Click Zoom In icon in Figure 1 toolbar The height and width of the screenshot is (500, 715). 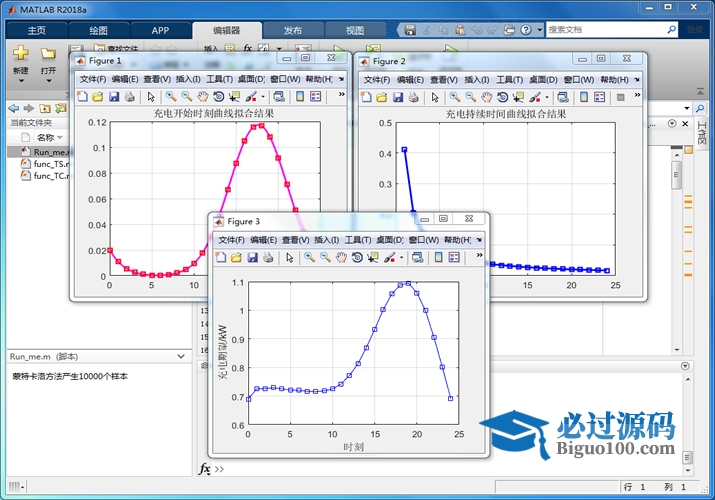pyautogui.click(x=171, y=97)
